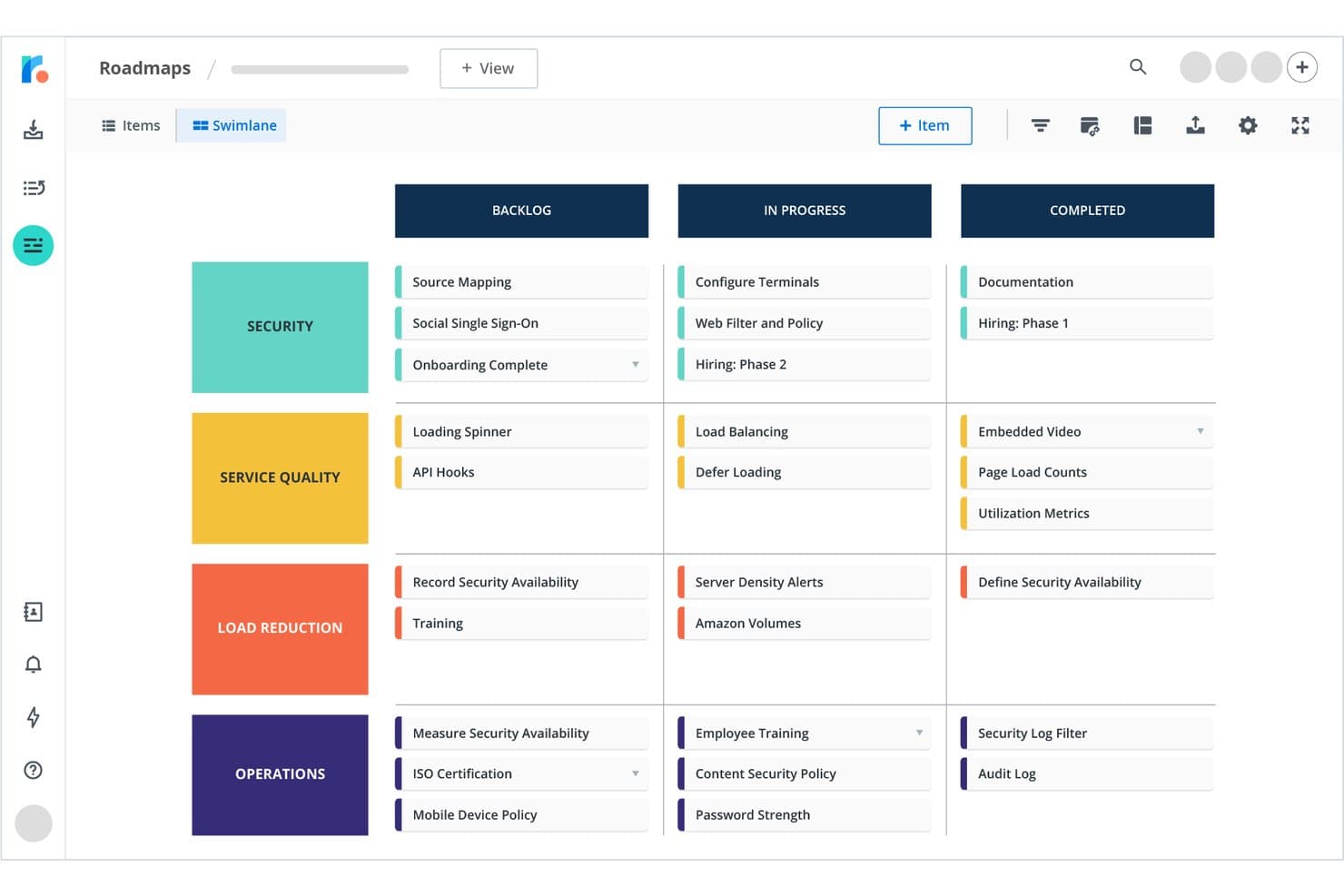Image resolution: width=1344 pixels, height=896 pixels.
Task: Select the SECURITY teal swimlane block
Action: coord(280,327)
